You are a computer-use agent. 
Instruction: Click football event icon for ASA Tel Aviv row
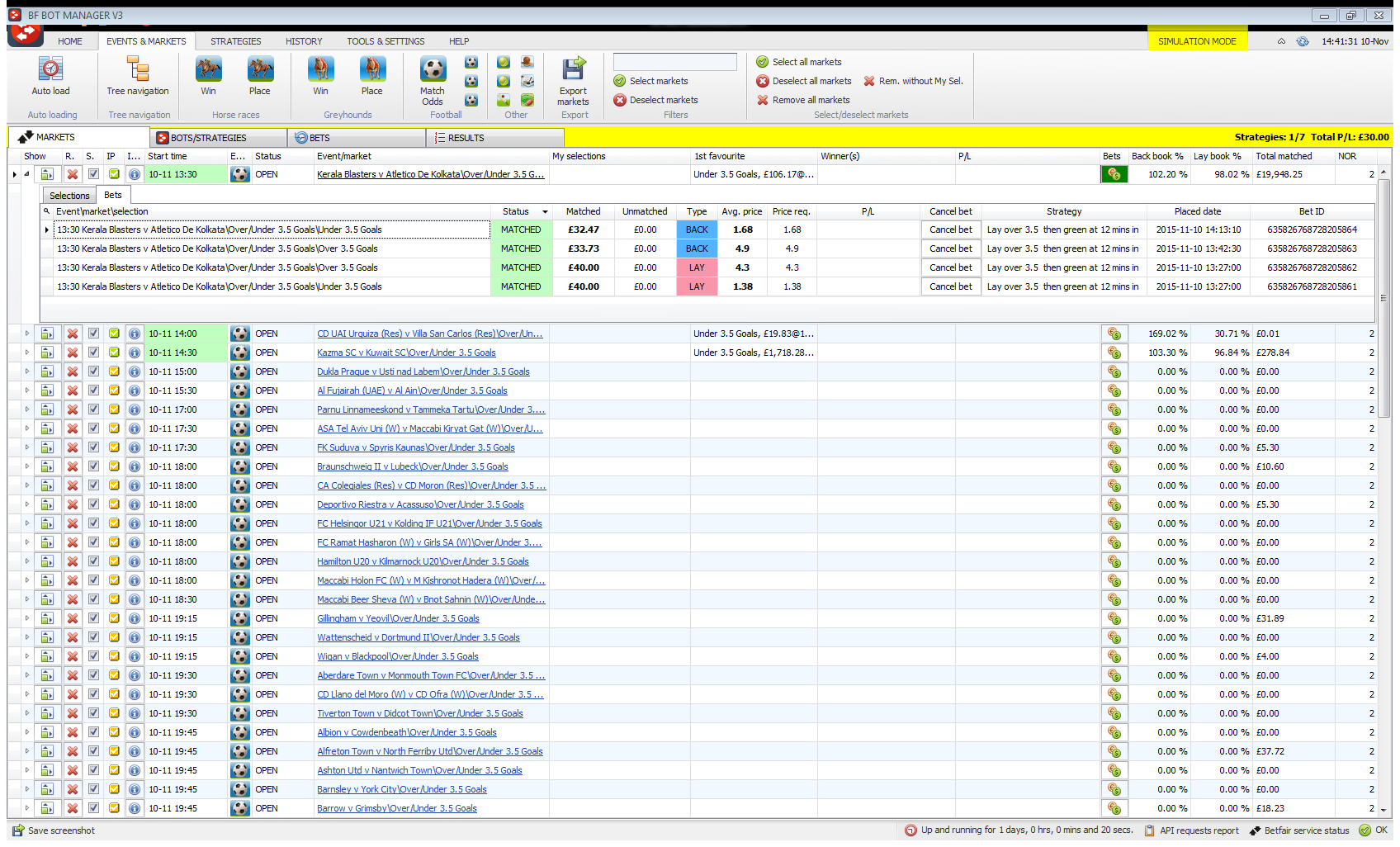pos(240,428)
